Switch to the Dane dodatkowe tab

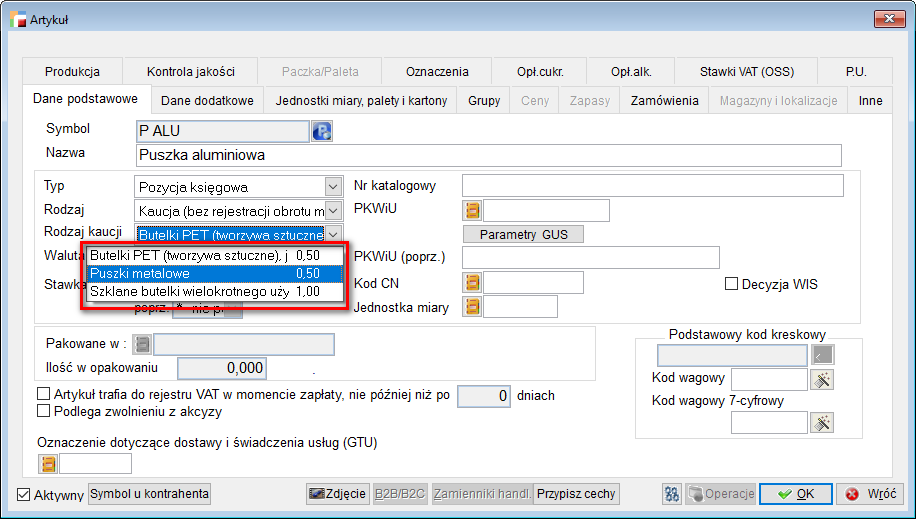click(x=208, y=101)
